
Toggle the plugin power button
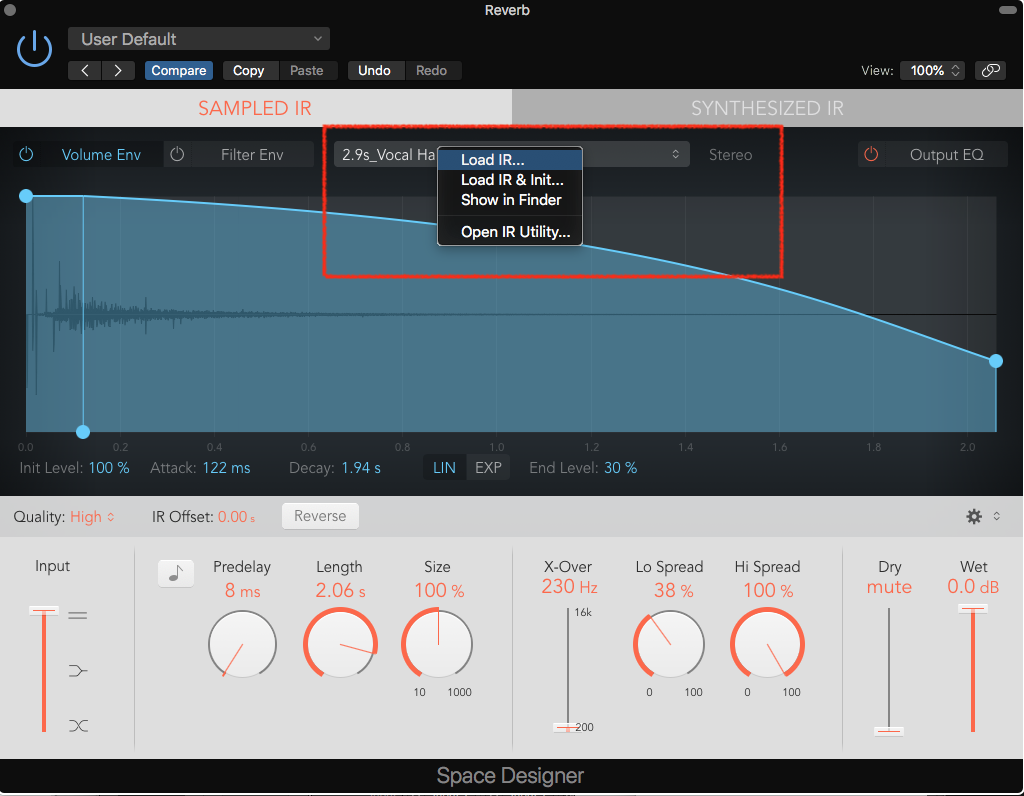(35, 49)
